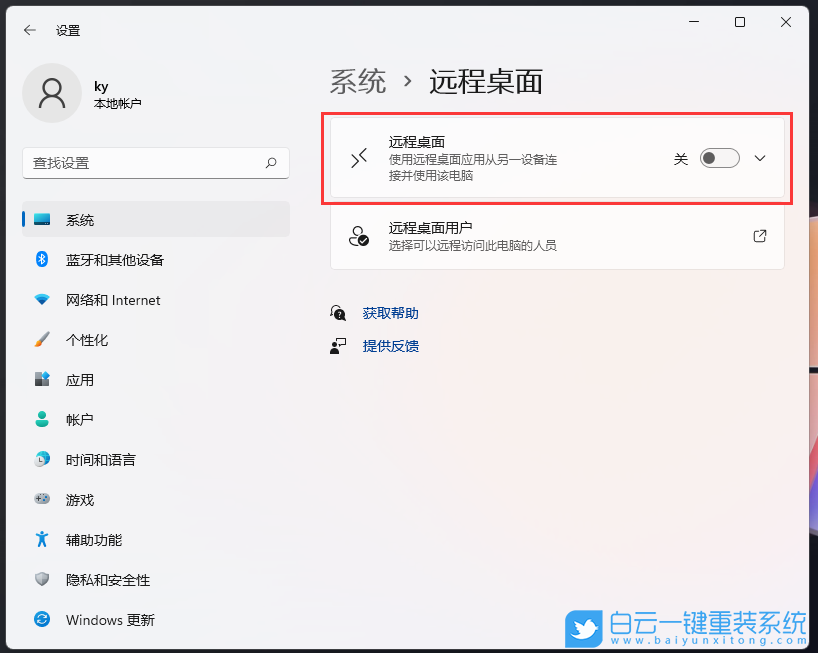Screen dimensions: 818x653
Task: Select 蓝牙和其他设备 sidebar icon
Action: [x=41, y=259]
